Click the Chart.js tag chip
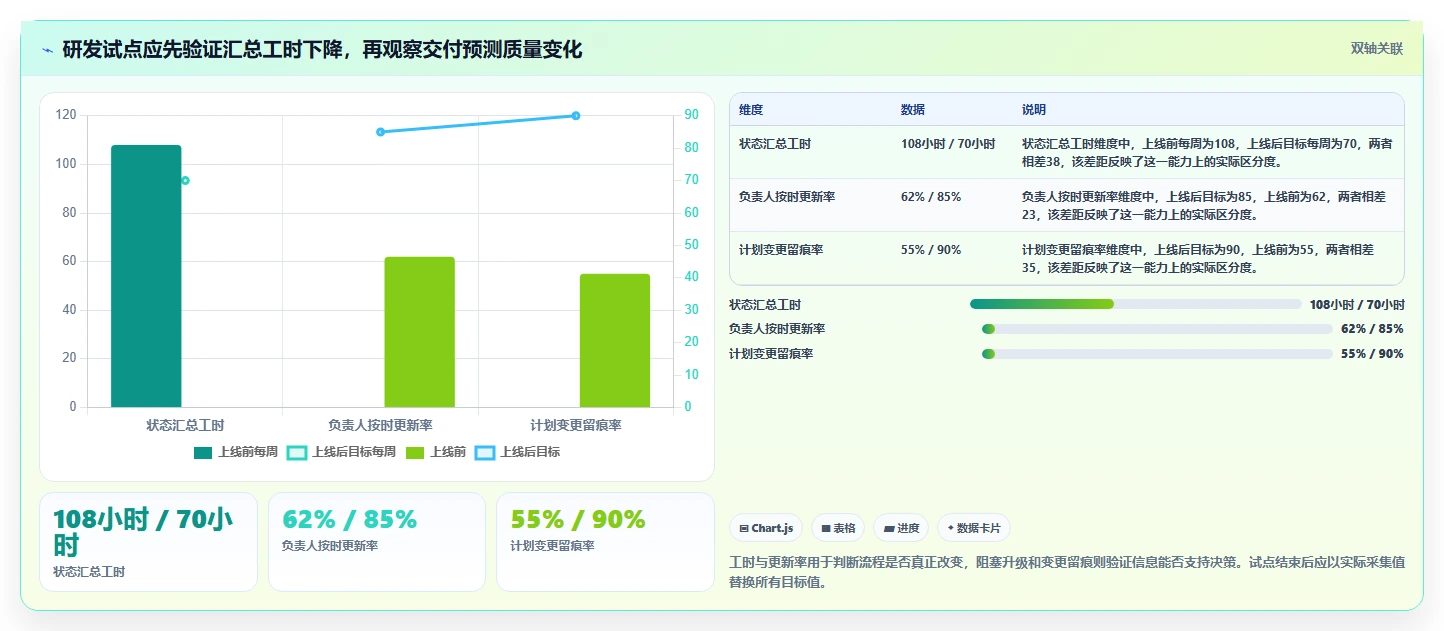 (x=766, y=528)
